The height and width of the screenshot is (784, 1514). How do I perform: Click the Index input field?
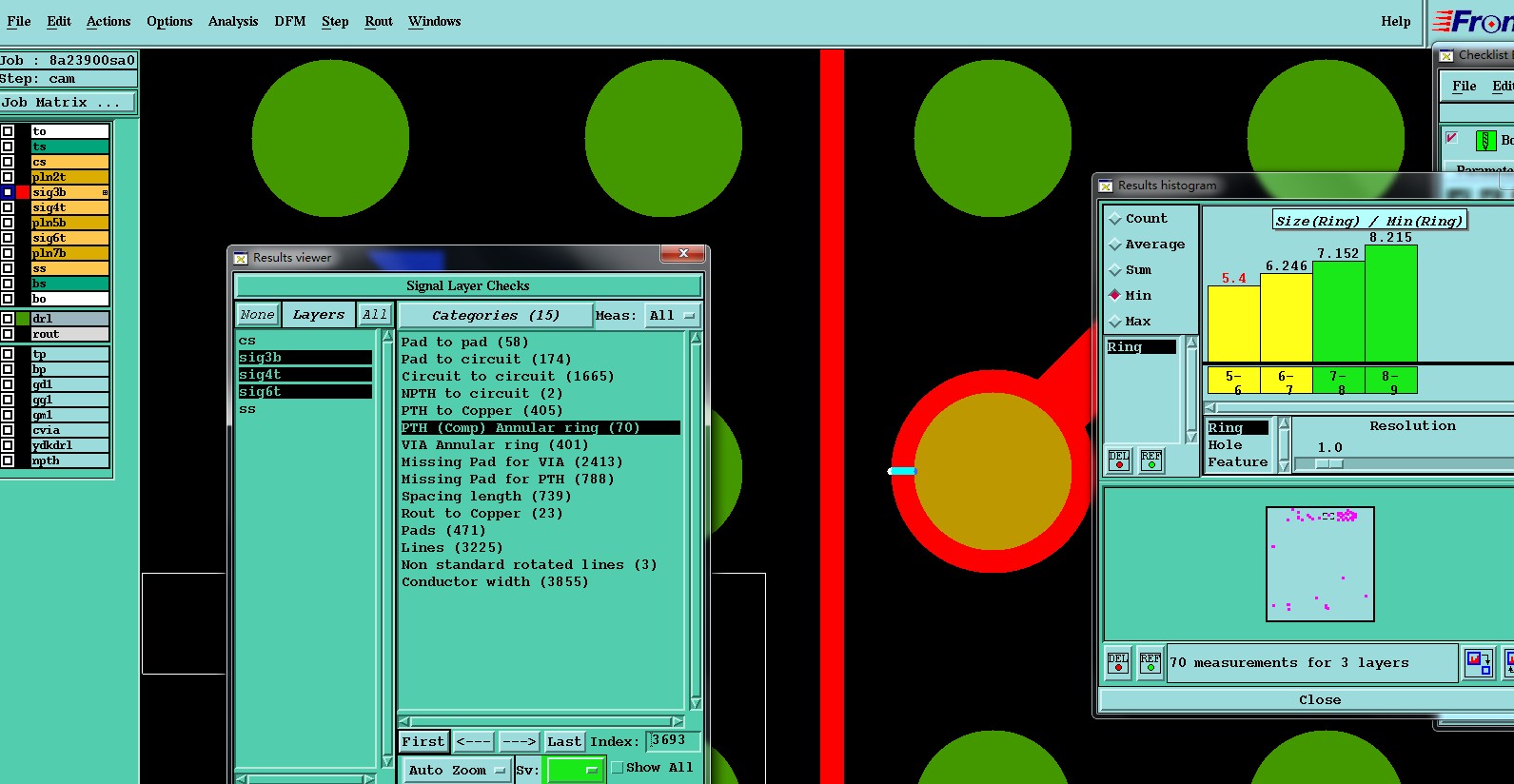click(674, 741)
